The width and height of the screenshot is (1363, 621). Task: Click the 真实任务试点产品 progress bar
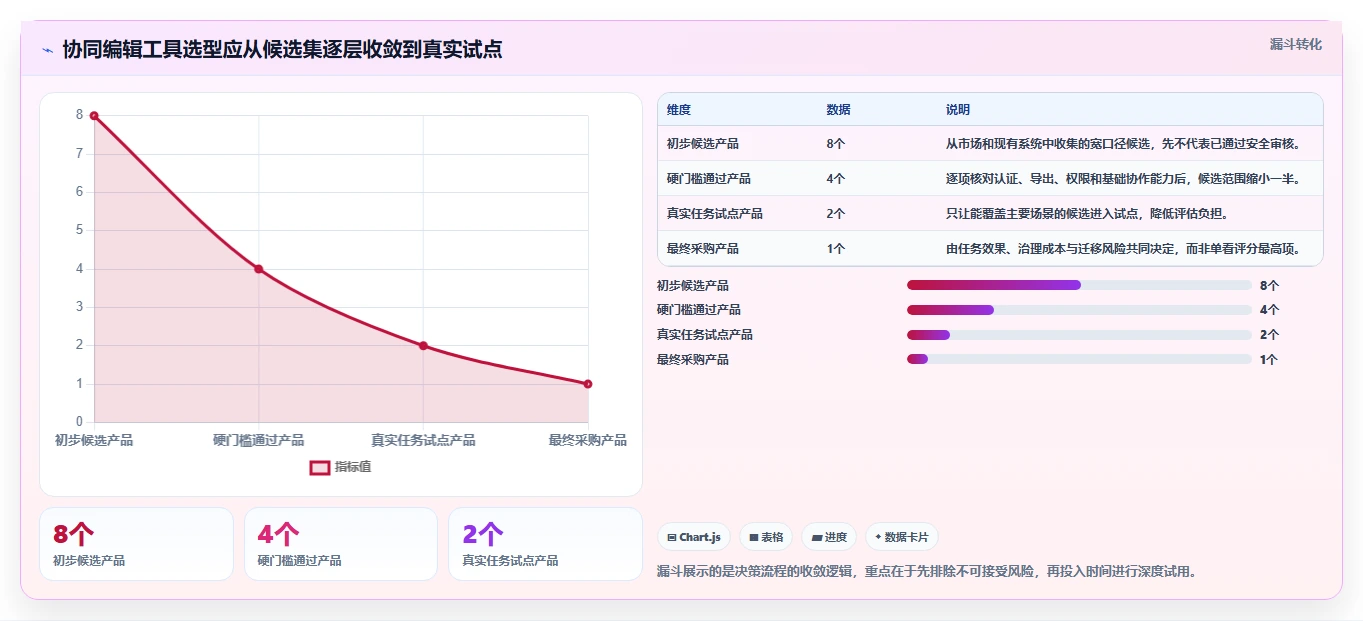[x=1079, y=335]
